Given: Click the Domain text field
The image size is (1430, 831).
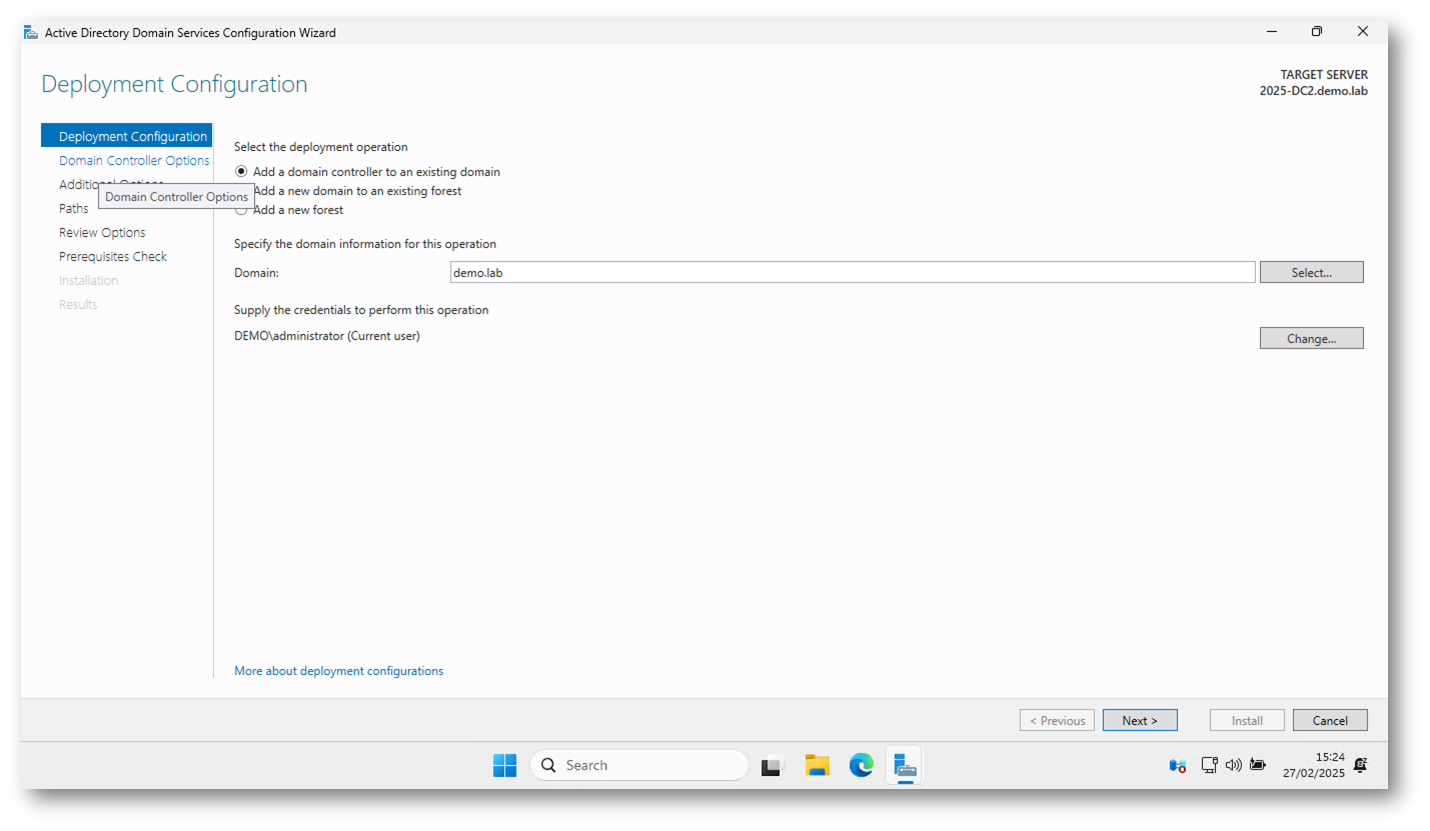Looking at the screenshot, I should pyautogui.click(x=853, y=272).
